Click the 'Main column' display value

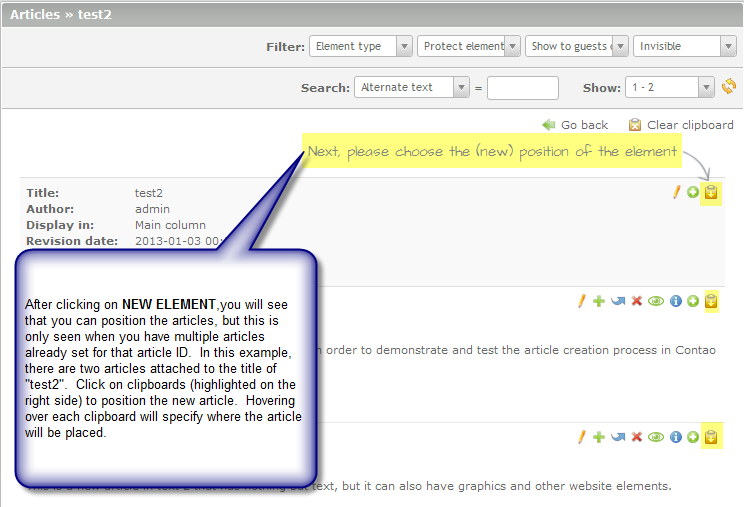click(x=170, y=225)
